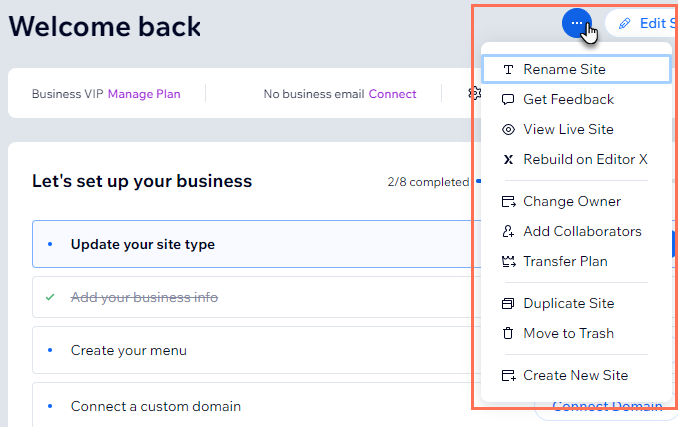Click the trash can icon for Move to Trash

[508, 333]
